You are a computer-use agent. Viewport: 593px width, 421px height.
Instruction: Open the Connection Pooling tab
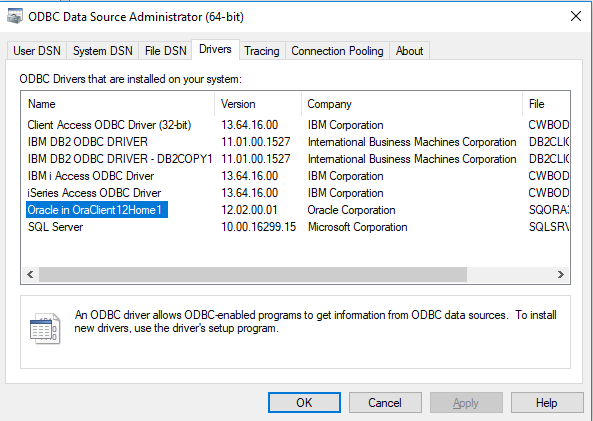337,51
